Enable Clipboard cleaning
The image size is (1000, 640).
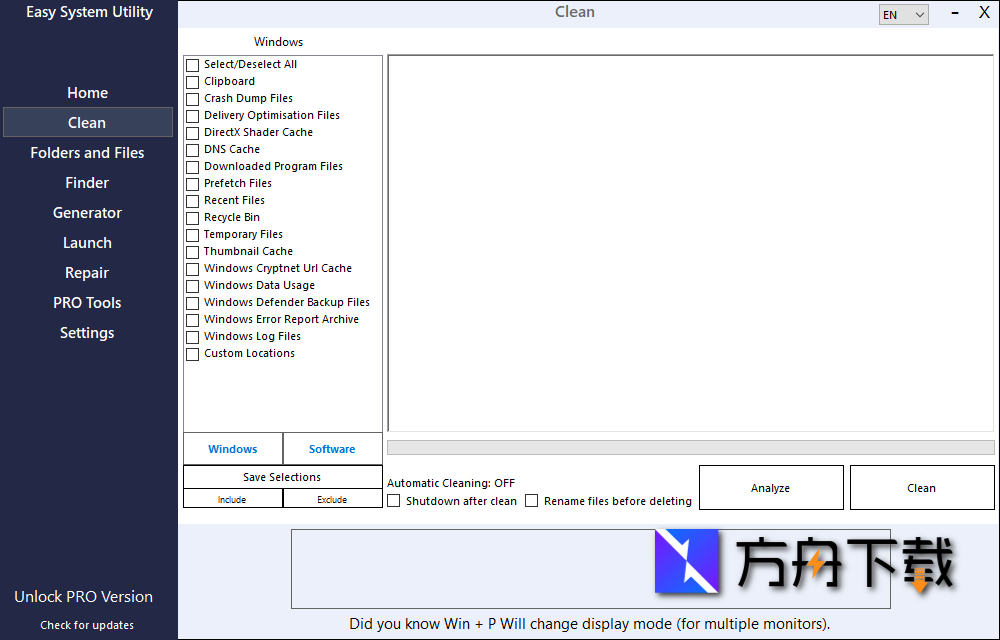point(191,81)
